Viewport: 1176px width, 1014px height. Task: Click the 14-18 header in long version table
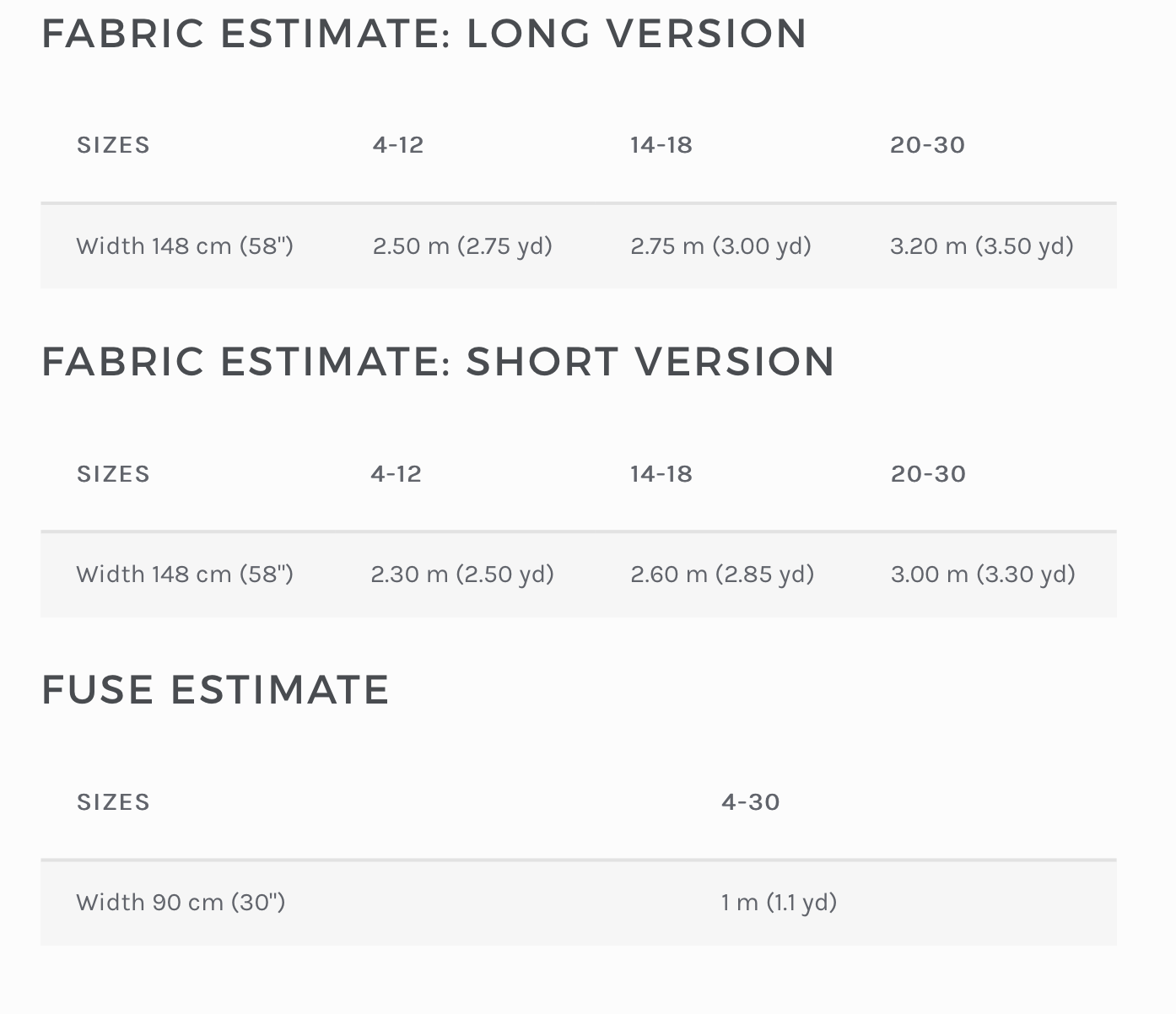point(661,145)
